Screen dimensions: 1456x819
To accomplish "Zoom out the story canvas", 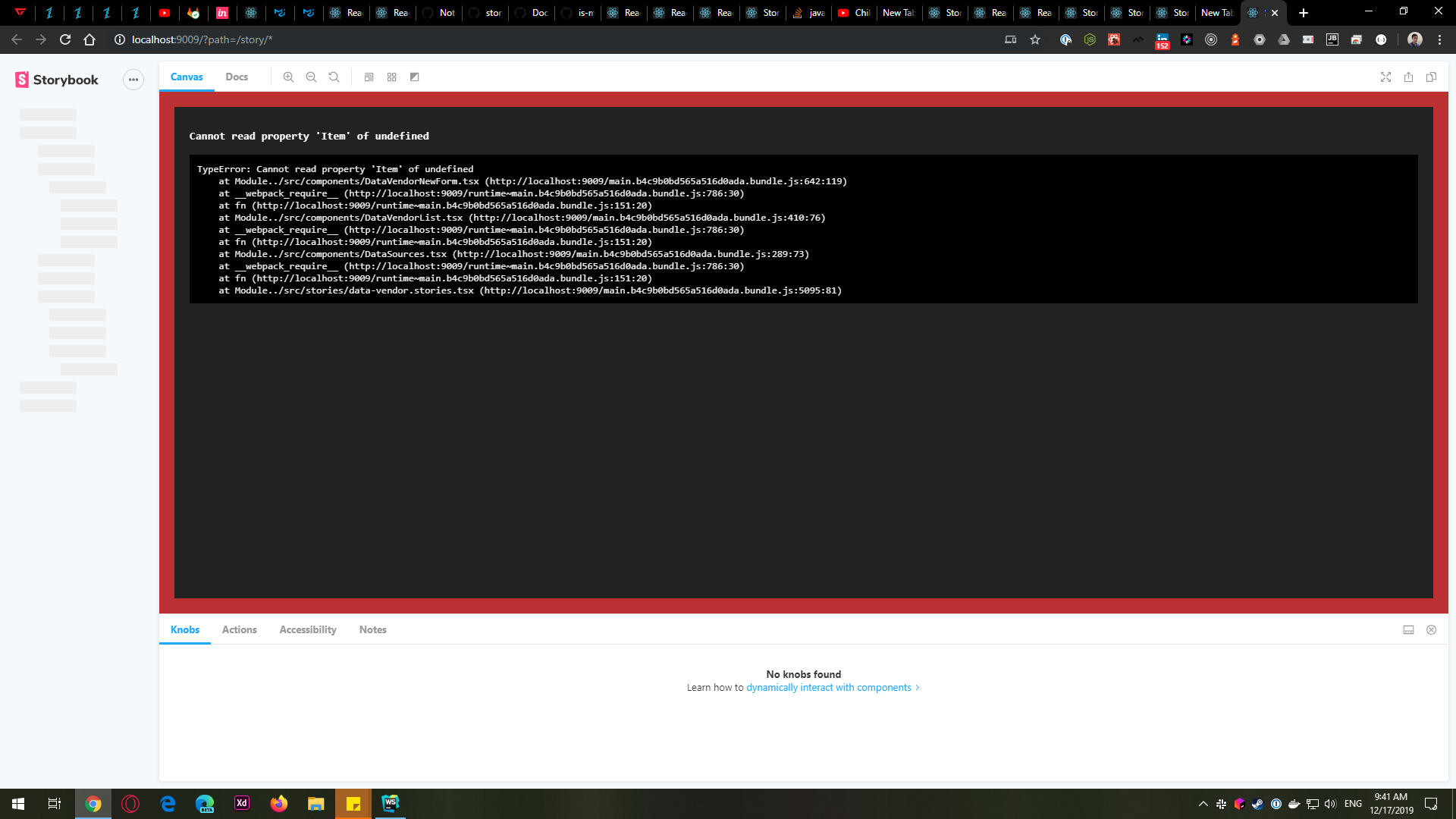I will [x=312, y=77].
